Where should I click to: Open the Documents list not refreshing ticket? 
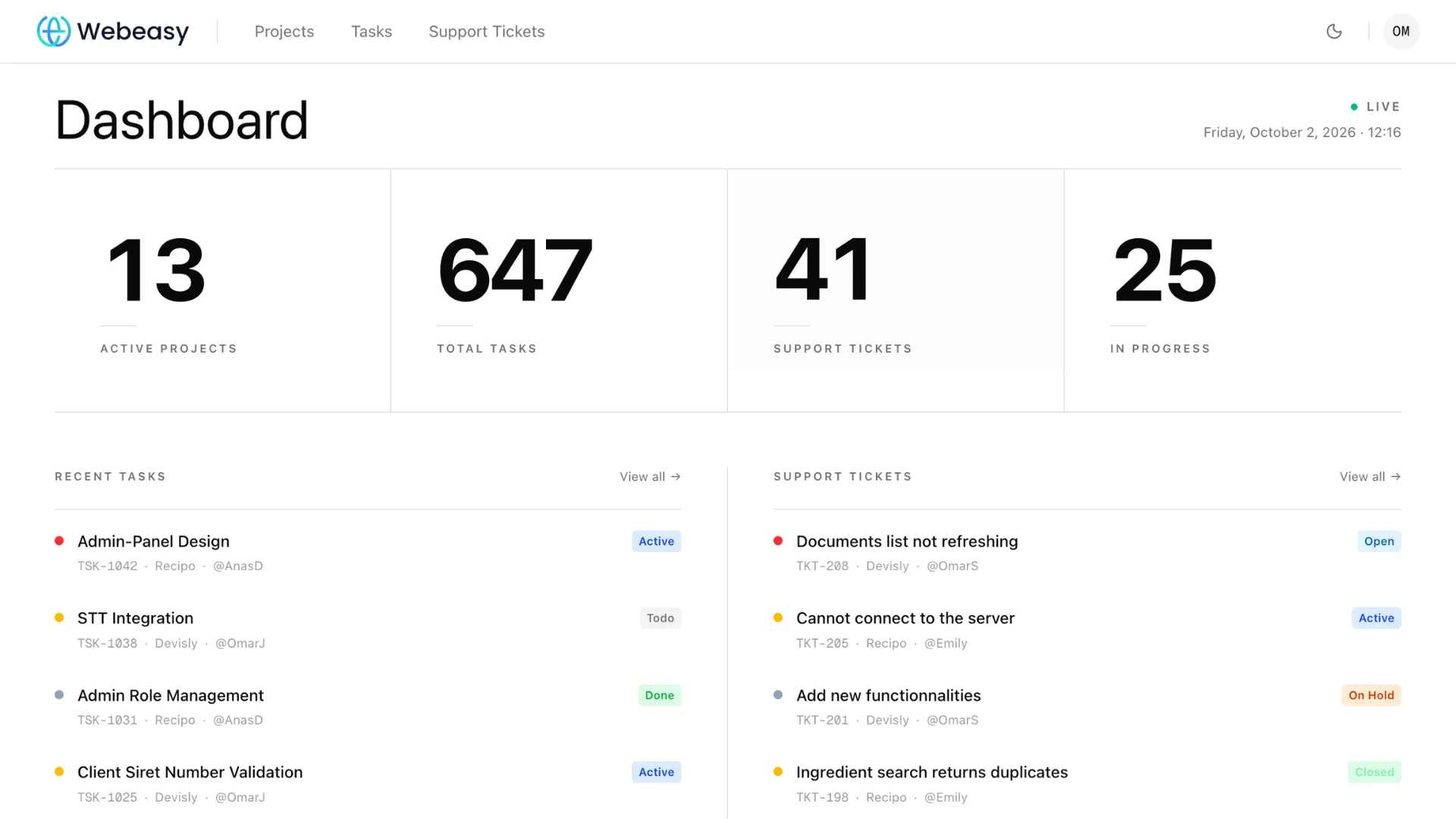click(907, 541)
